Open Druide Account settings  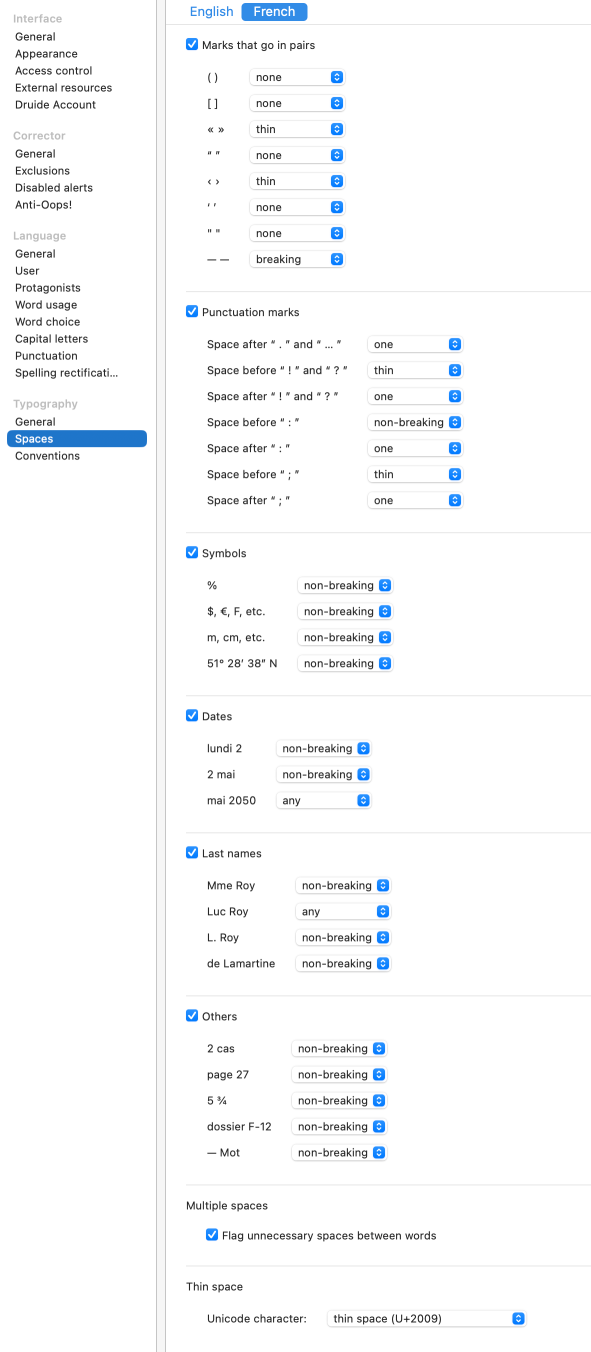point(55,105)
